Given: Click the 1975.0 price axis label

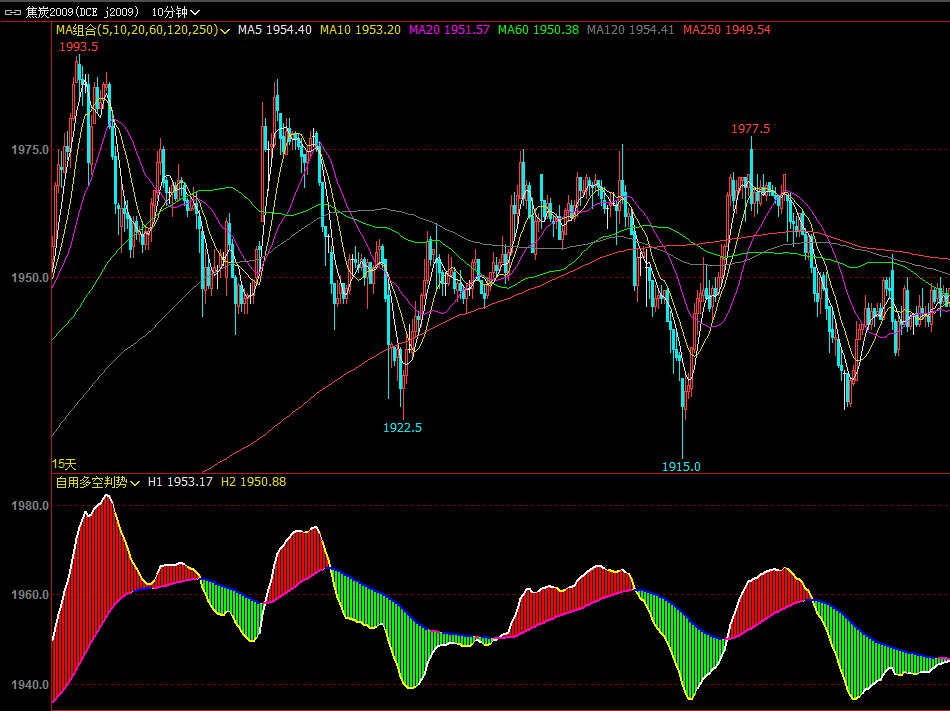Looking at the screenshot, I should click(30, 150).
